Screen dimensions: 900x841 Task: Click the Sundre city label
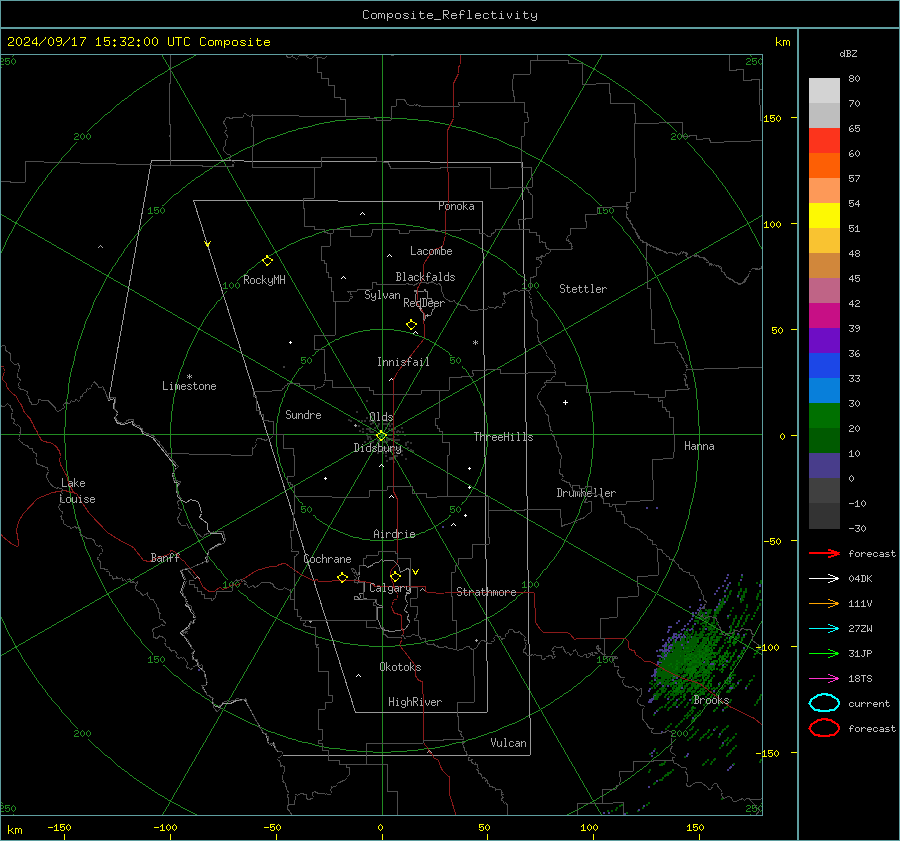coord(303,414)
